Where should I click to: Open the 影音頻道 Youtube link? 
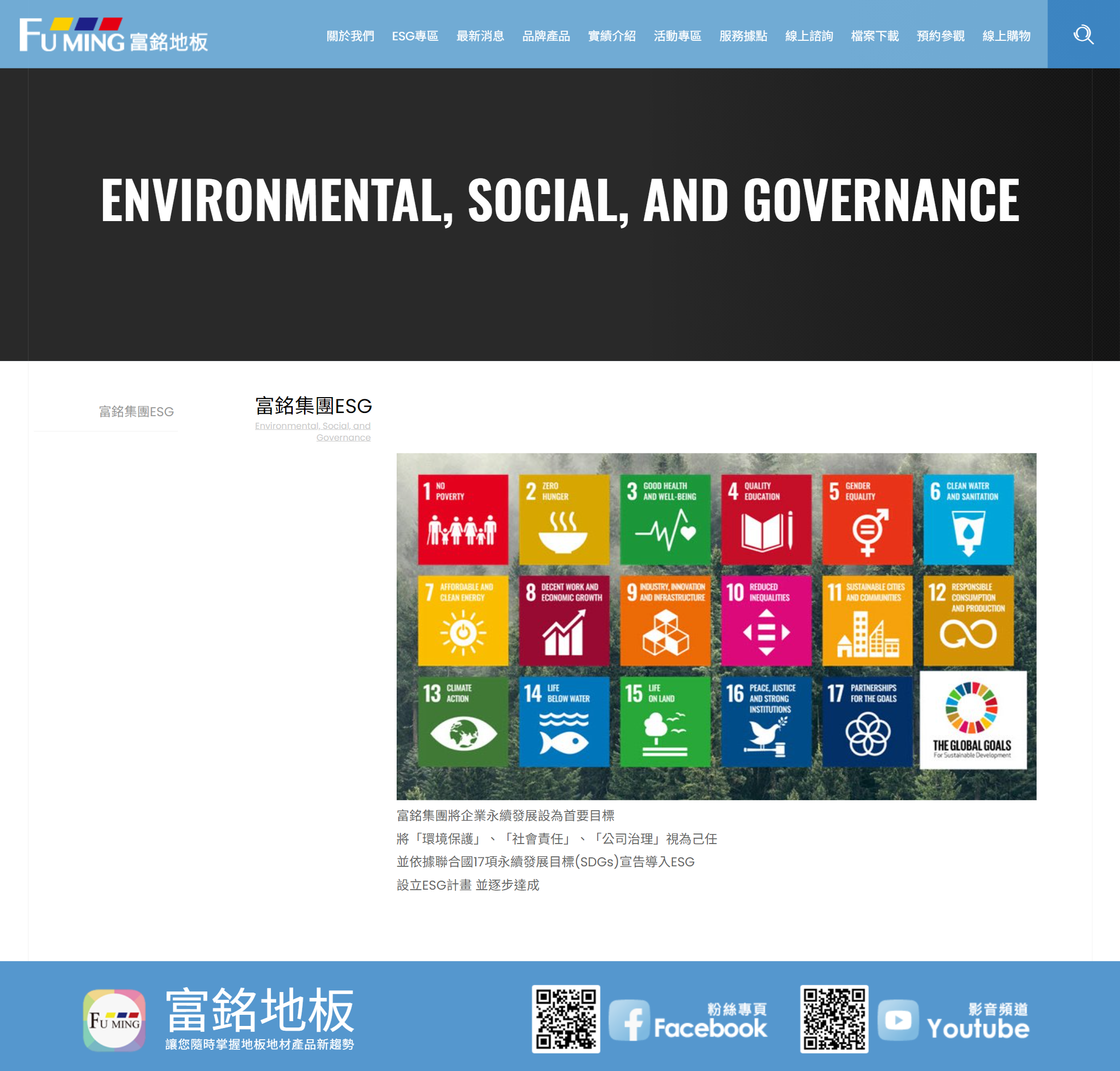tap(978, 1020)
